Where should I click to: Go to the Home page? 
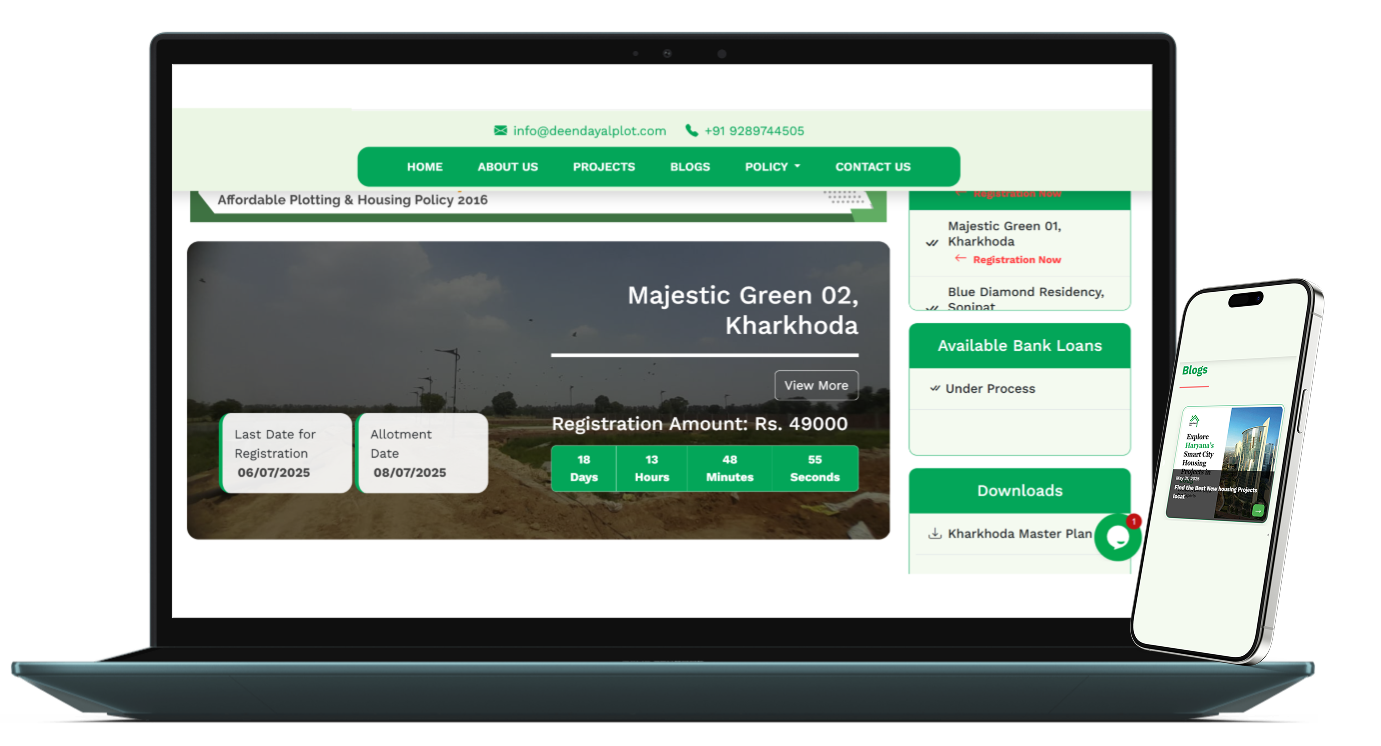[x=424, y=167]
